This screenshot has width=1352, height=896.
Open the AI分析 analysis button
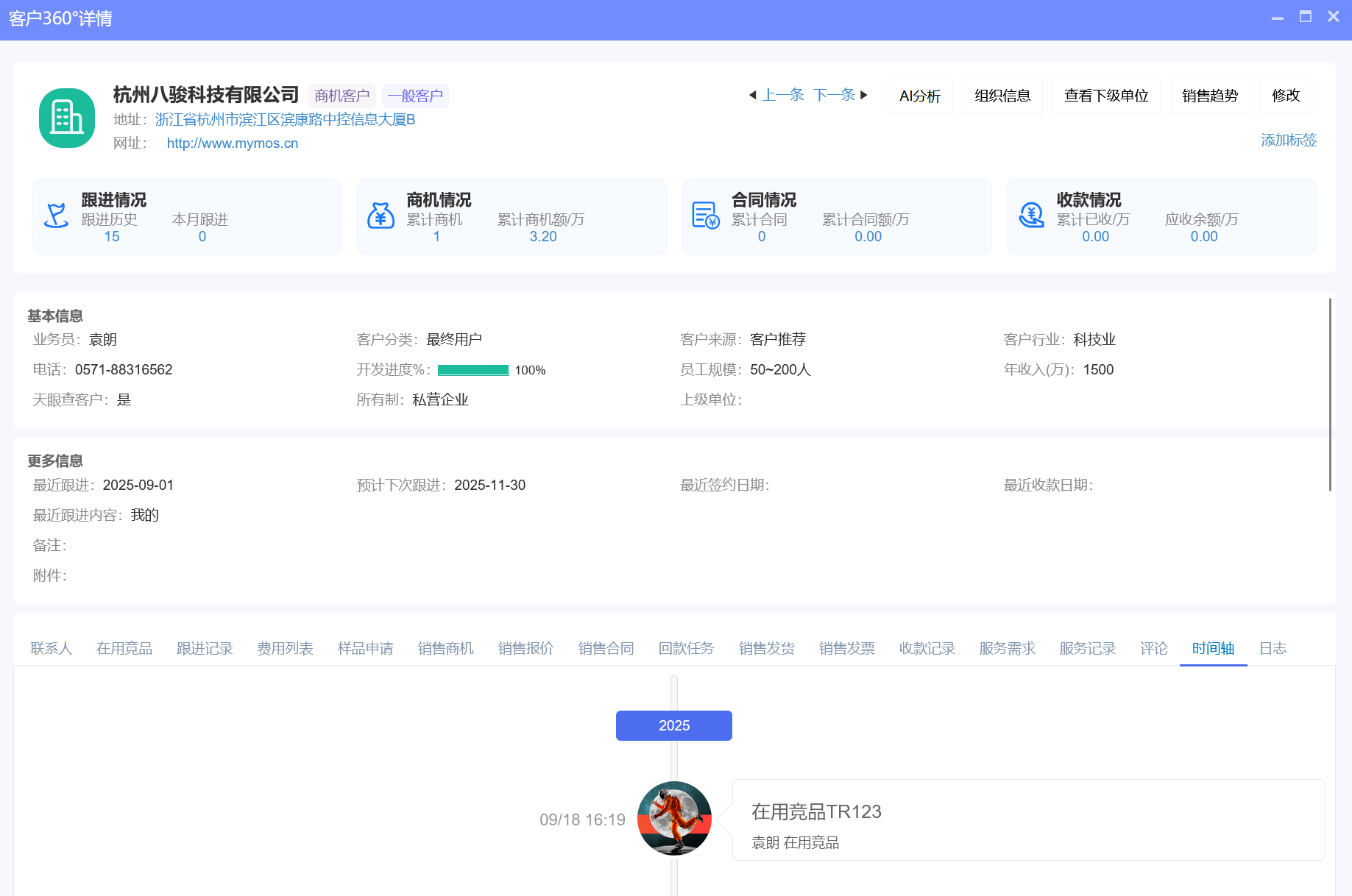pos(920,96)
